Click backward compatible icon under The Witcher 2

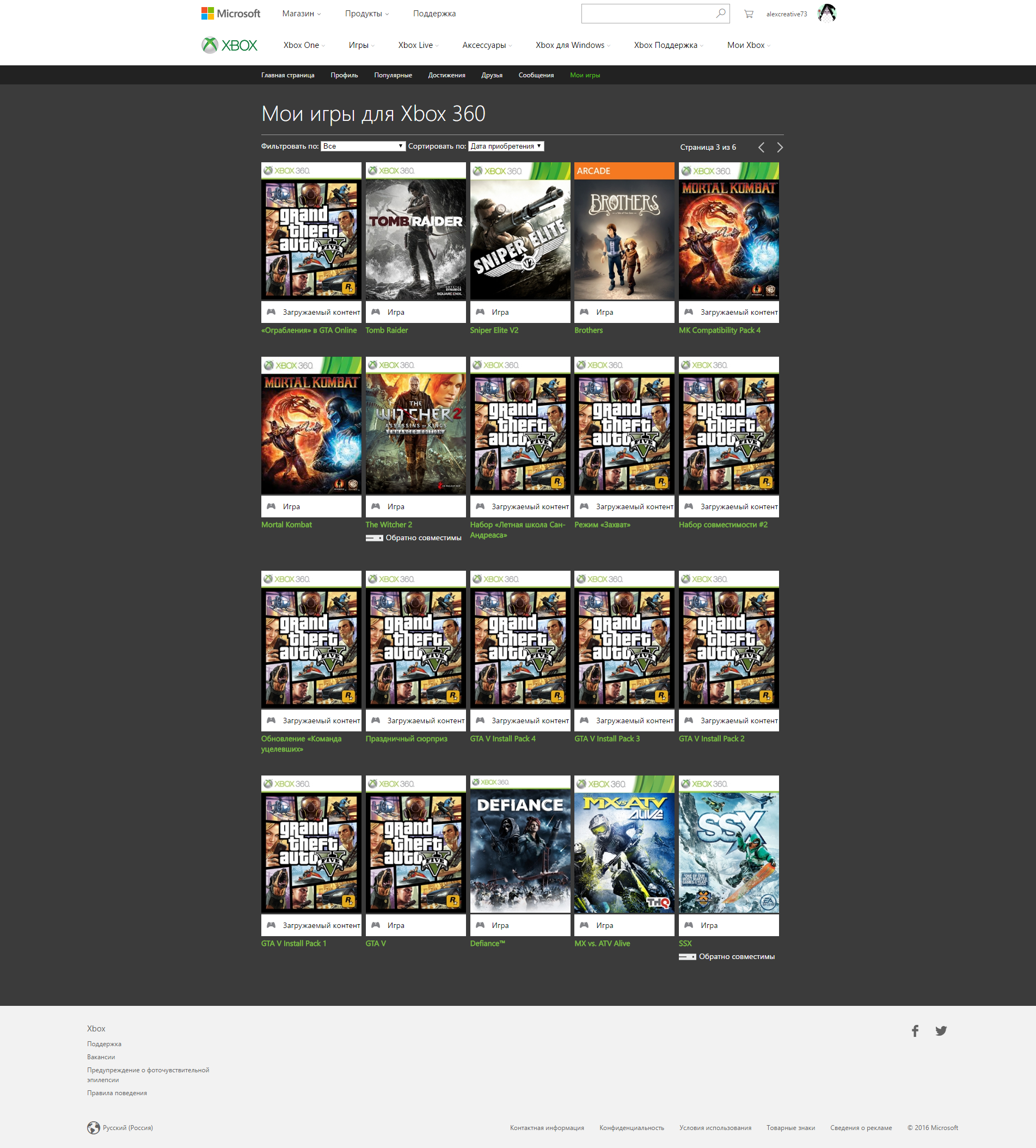click(x=374, y=538)
